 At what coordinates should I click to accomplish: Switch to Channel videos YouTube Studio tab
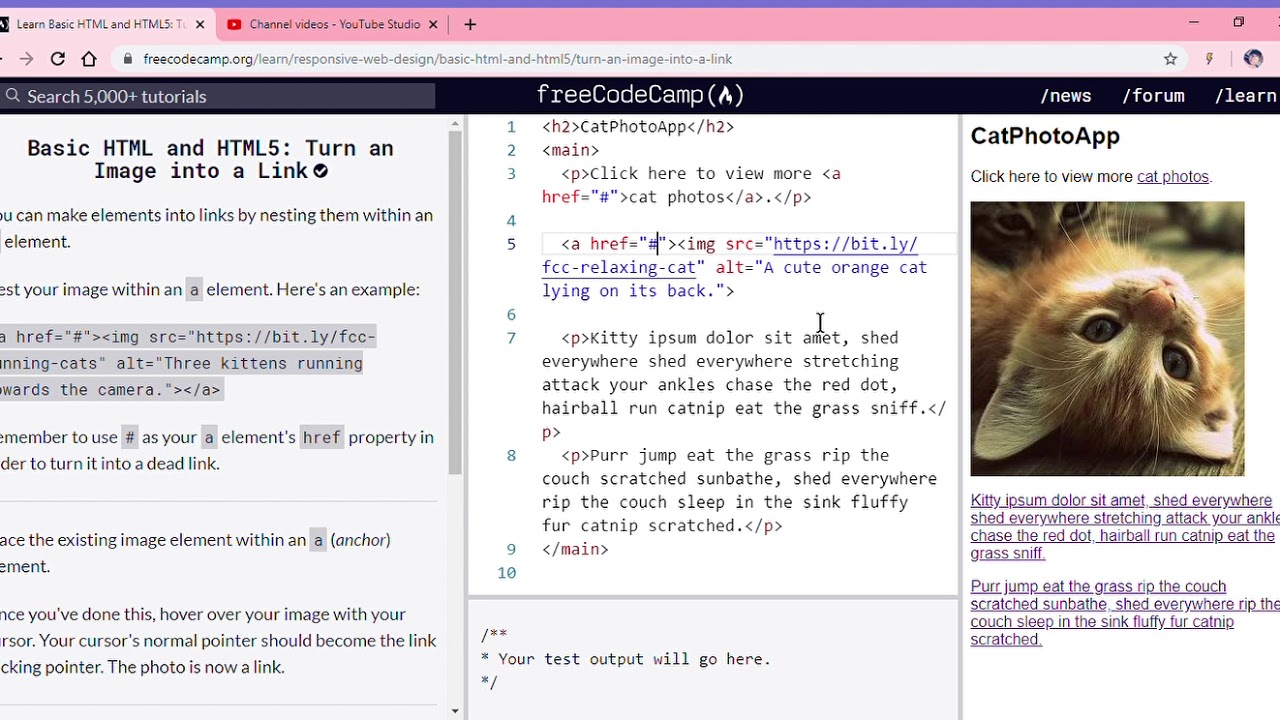[x=335, y=24]
